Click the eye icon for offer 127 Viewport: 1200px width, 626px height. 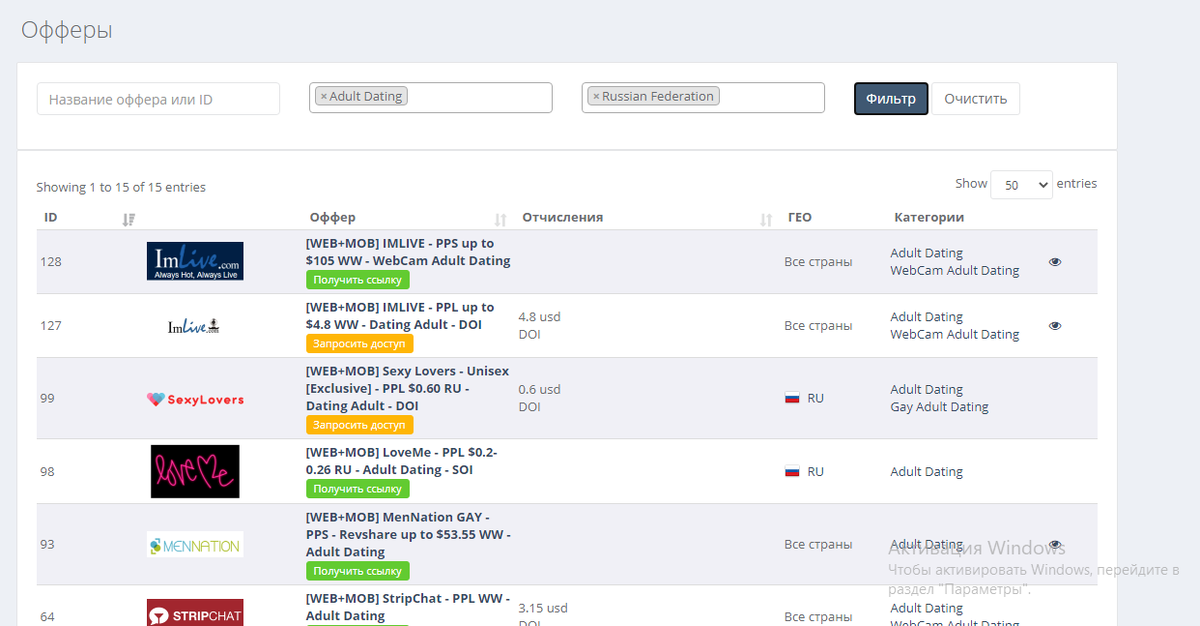1055,326
